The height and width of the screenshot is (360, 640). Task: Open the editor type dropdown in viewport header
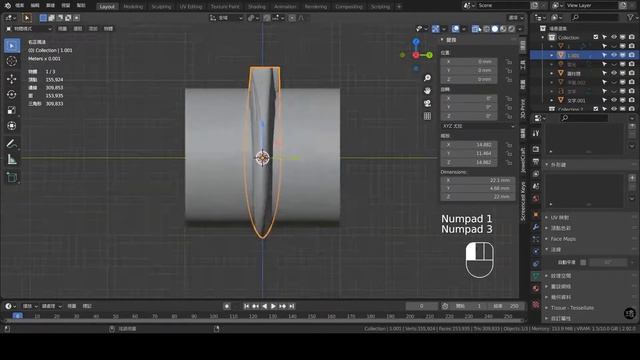tap(10, 18)
